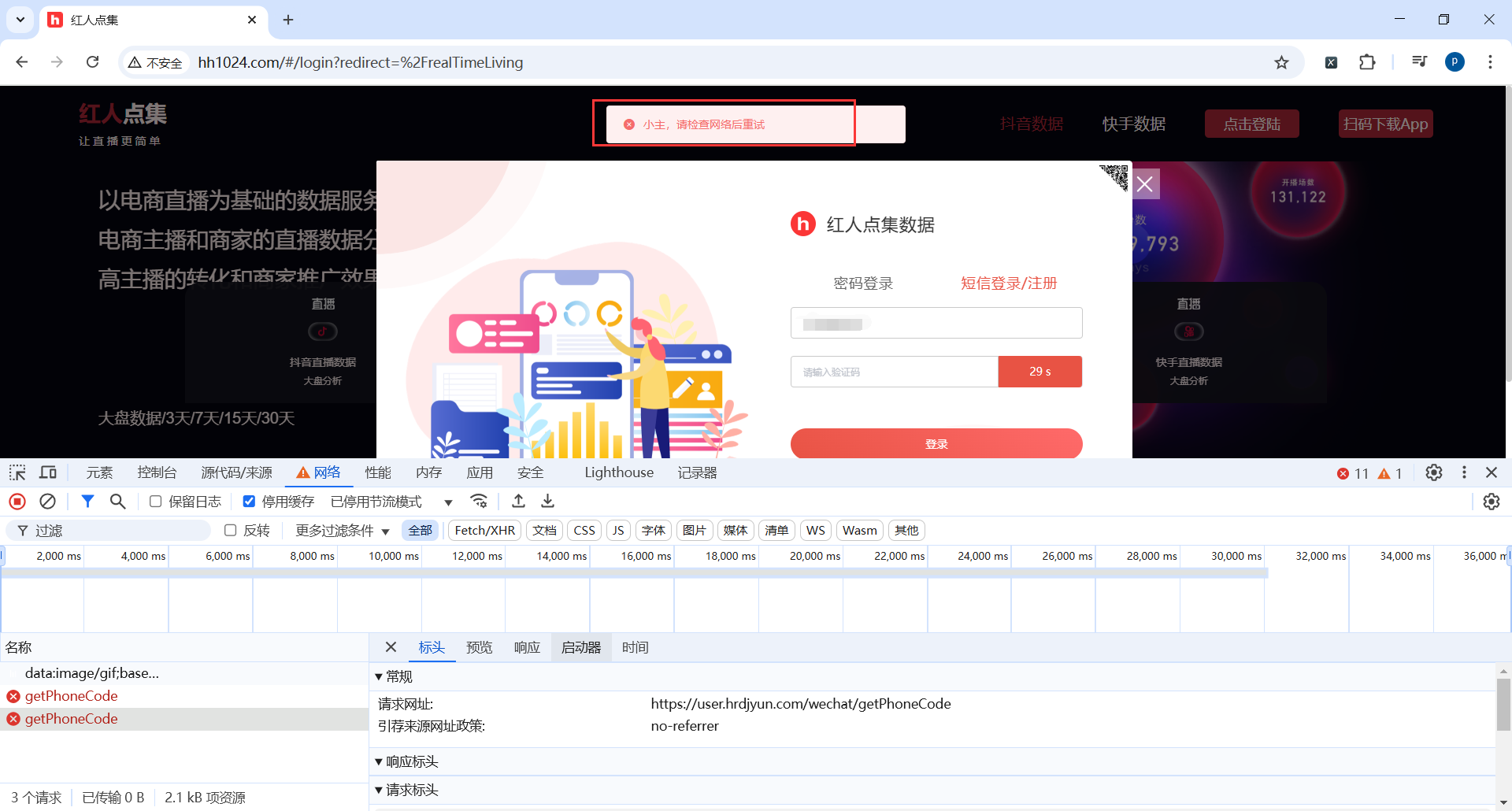Click the 短信登录/注册 login tab
1512x811 pixels.
1009,283
